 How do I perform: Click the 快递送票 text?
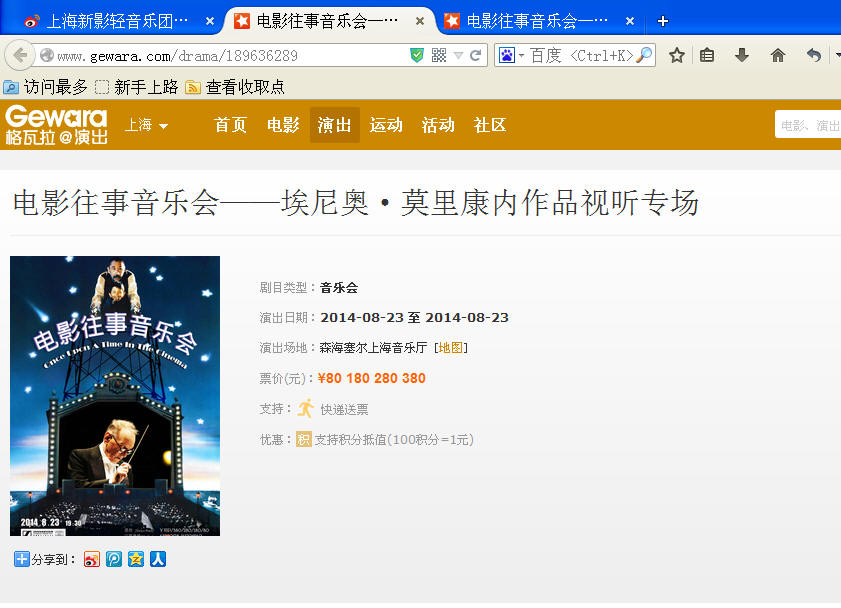pos(344,410)
